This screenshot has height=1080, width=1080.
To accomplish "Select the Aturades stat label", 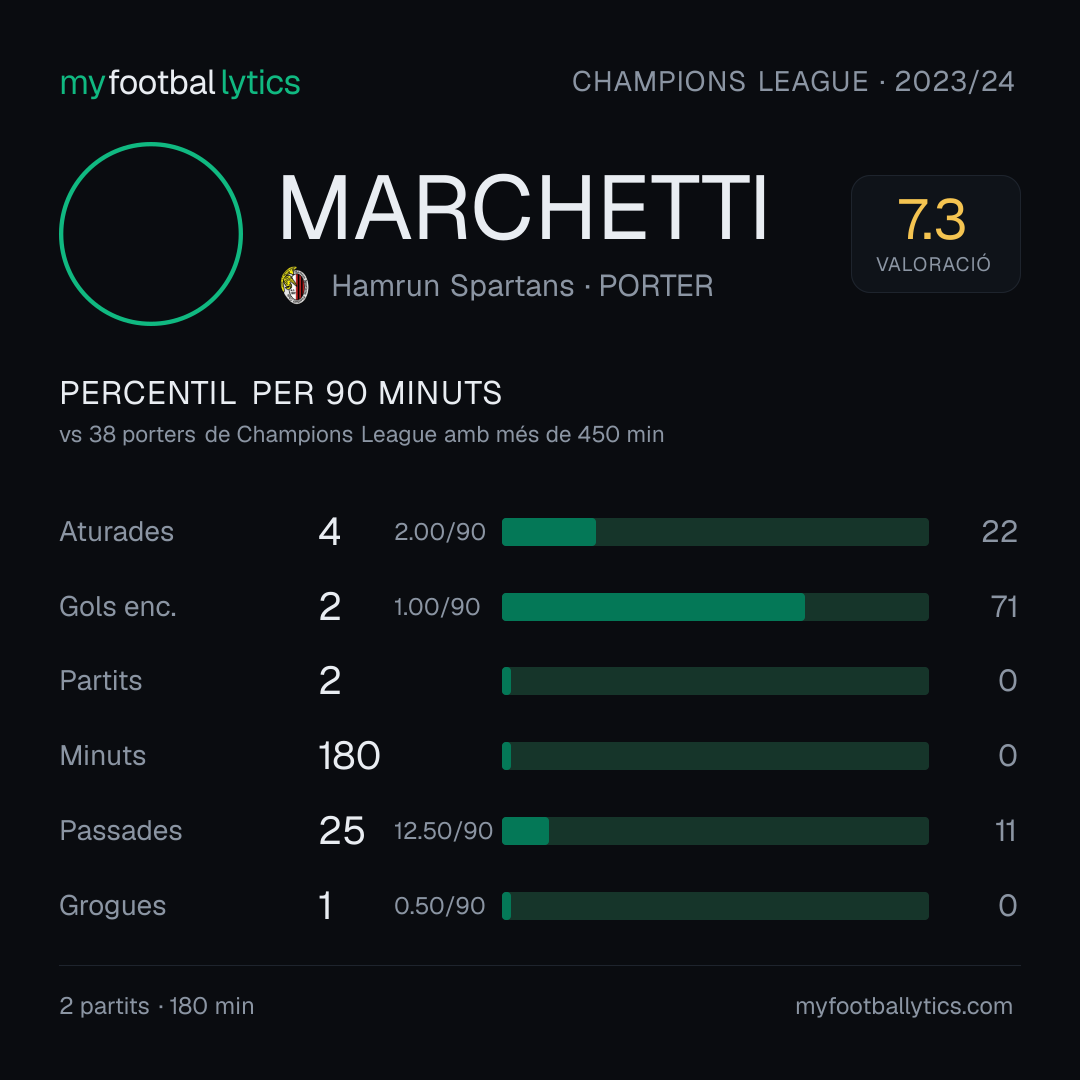I will [x=116, y=532].
